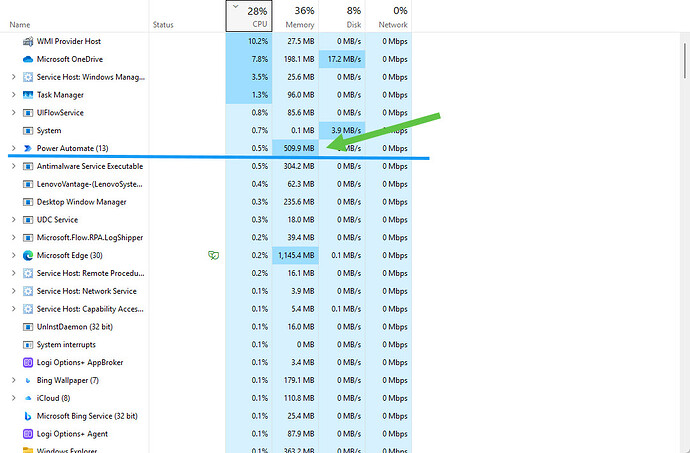Expand Service Host: Capability Acces... group
This screenshot has height=453, width=690.
pos(13,309)
